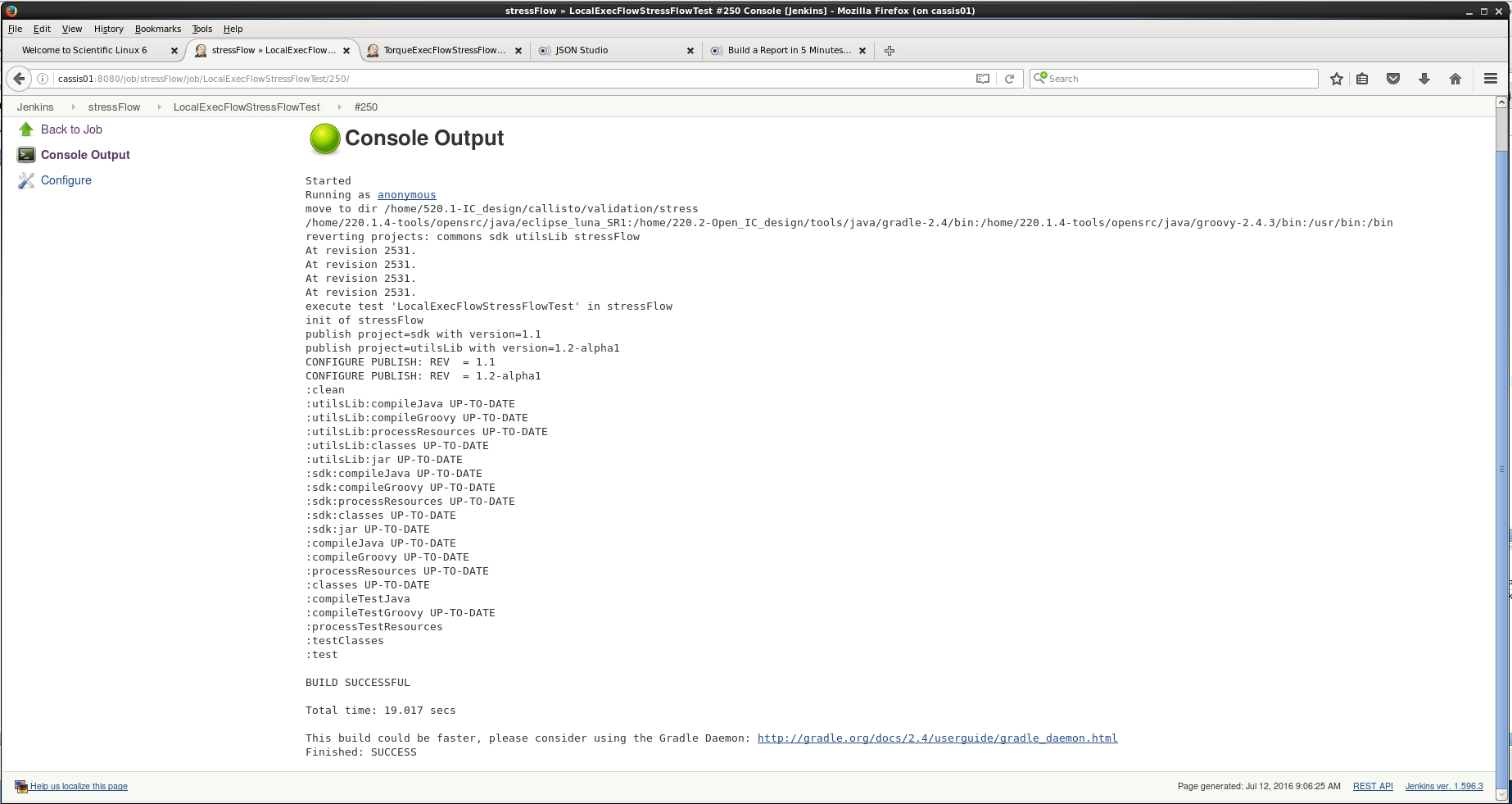Open a new tab with plus icon
This screenshot has height=804, width=1512.
(890, 51)
